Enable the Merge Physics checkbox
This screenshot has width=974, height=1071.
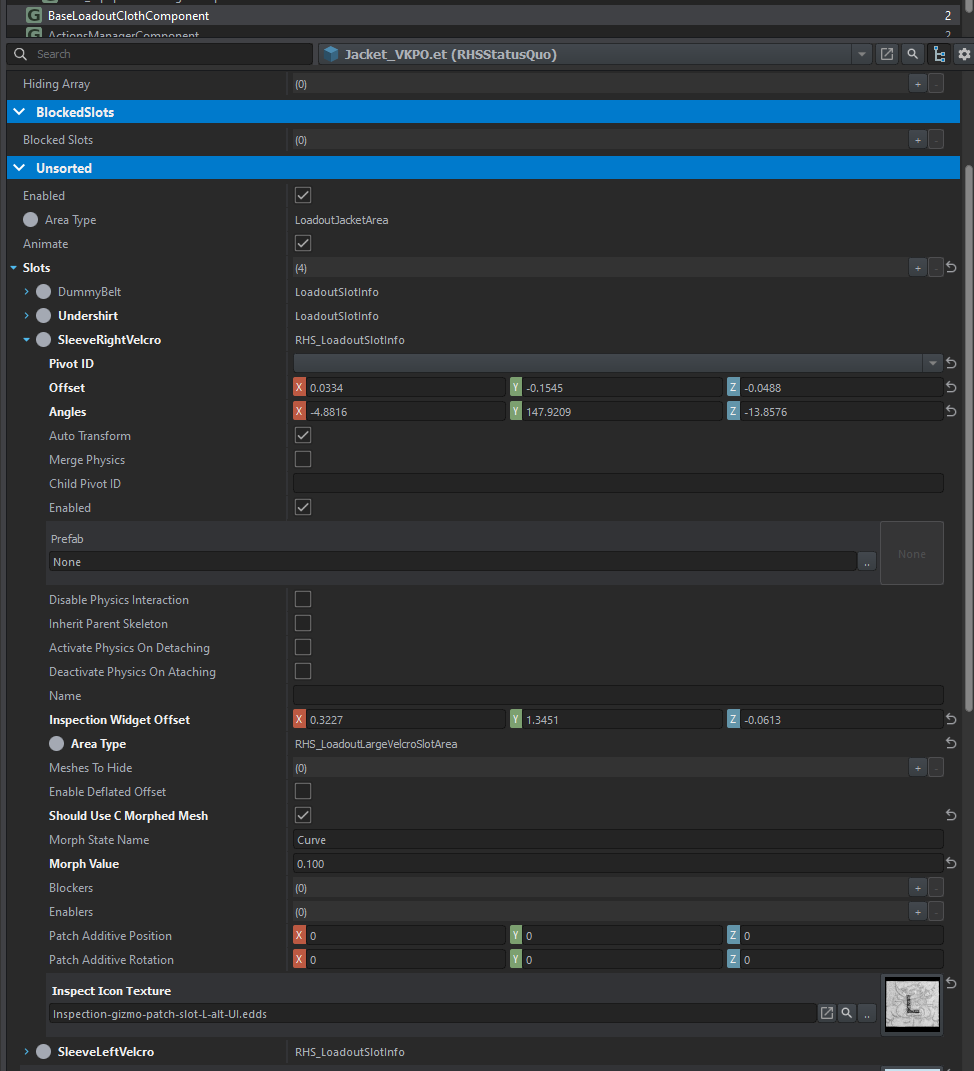click(x=303, y=460)
